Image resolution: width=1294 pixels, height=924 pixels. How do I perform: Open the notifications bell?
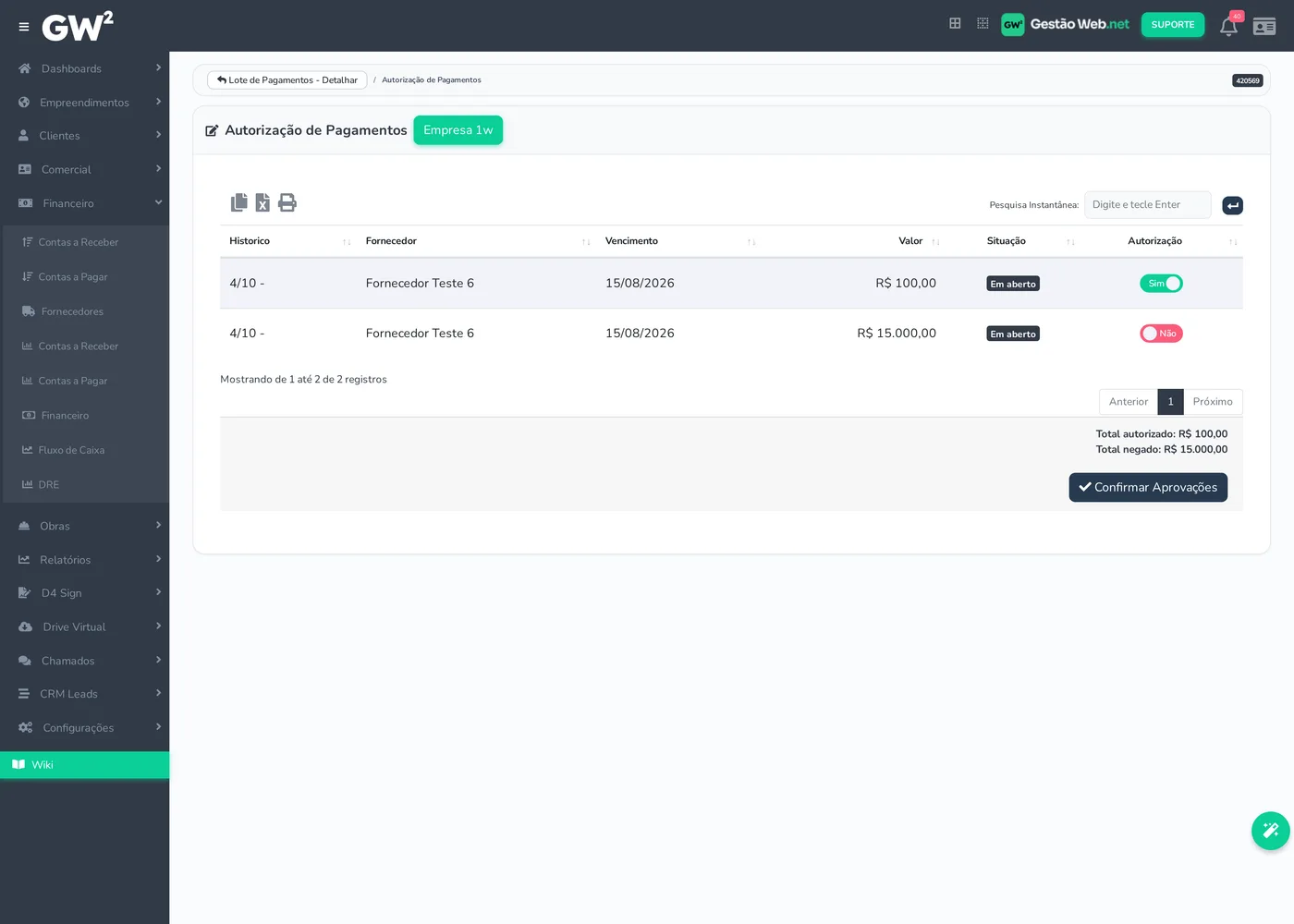pyautogui.click(x=1228, y=26)
